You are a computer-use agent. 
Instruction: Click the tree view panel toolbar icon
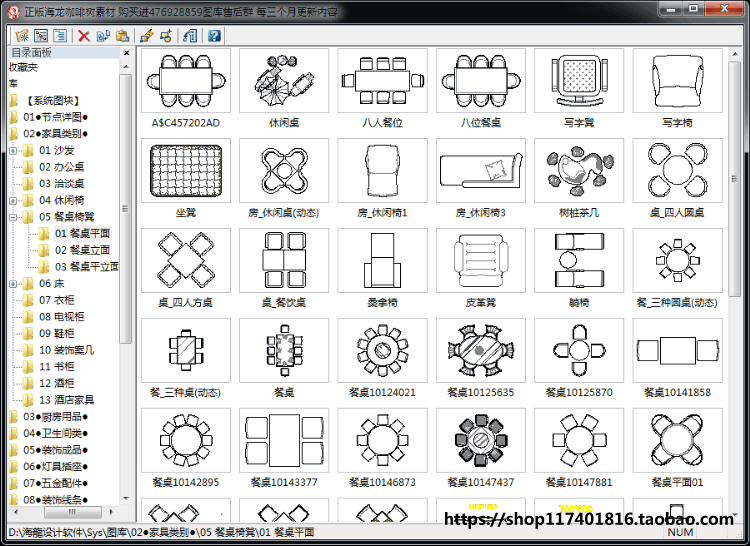tap(41, 35)
